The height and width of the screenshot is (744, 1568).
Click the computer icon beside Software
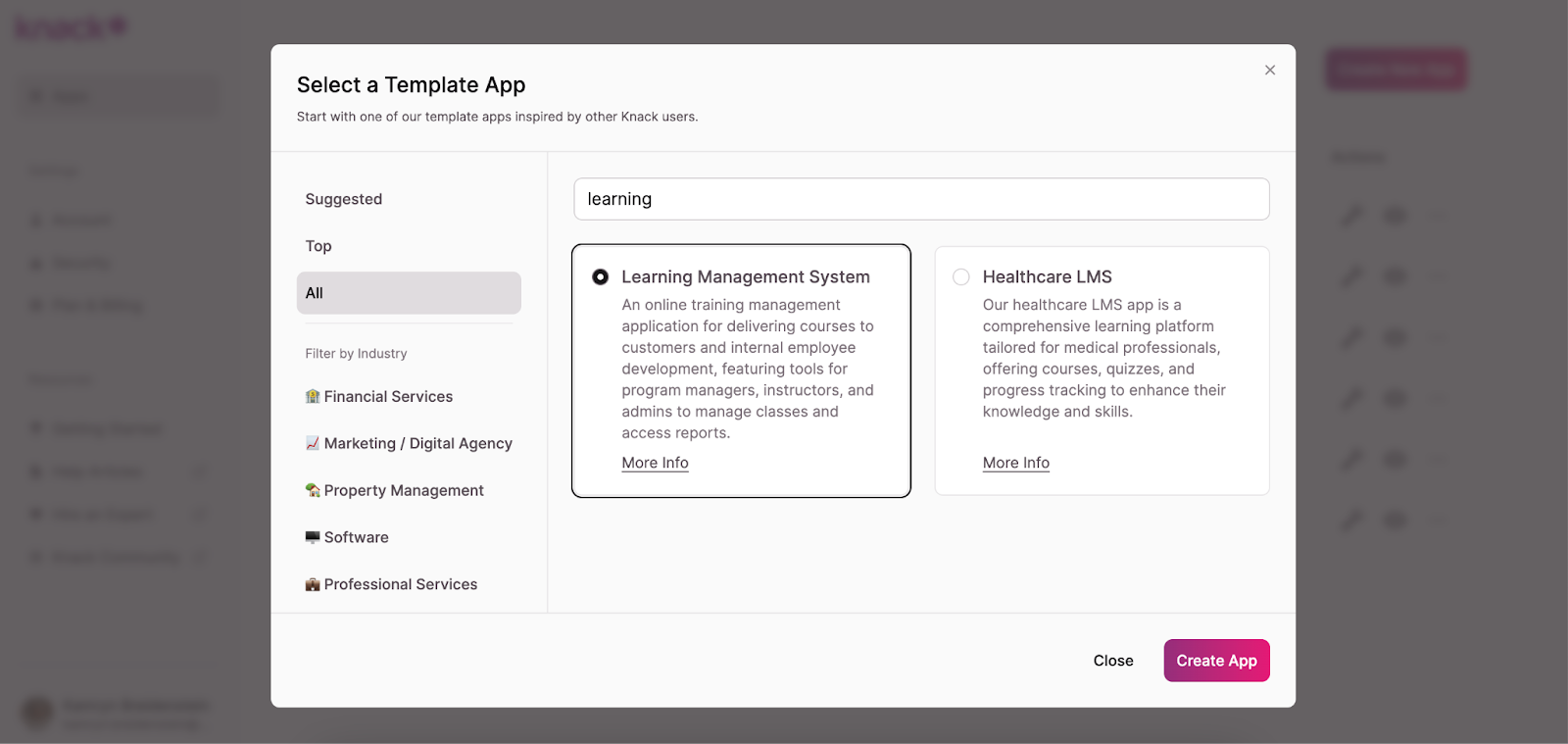point(313,537)
